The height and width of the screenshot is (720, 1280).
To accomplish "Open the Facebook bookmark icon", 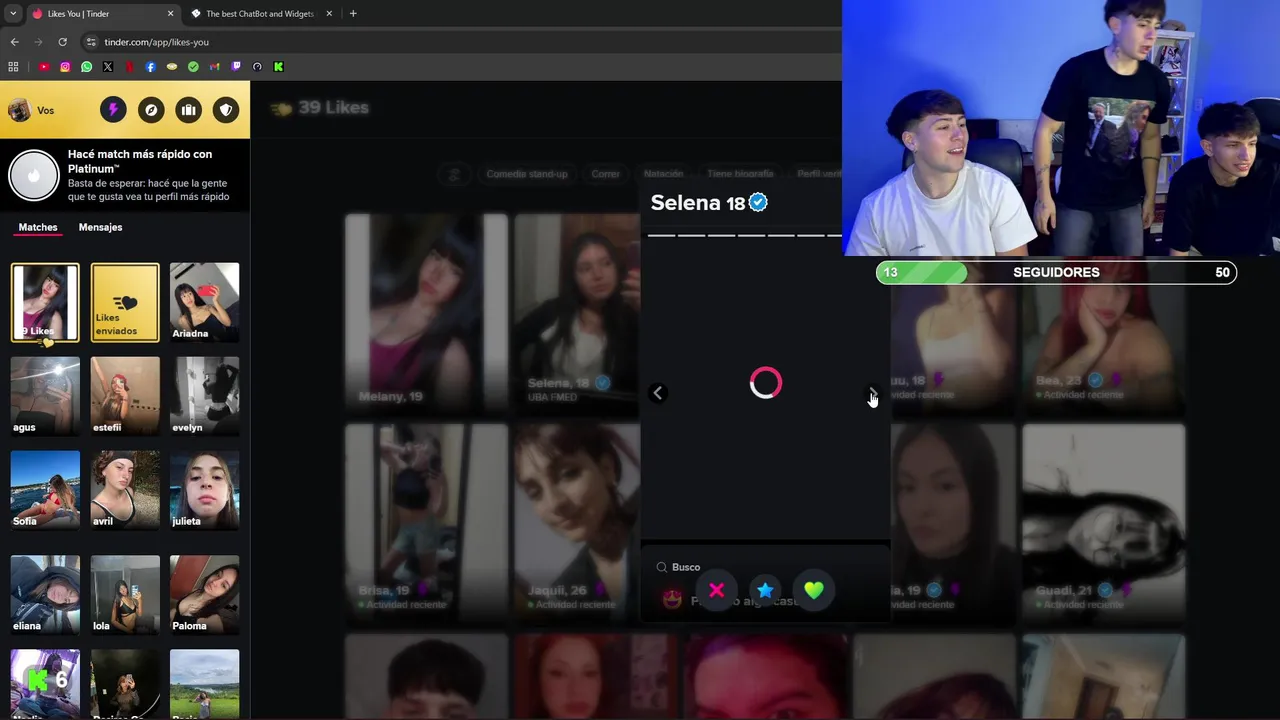I will coord(151,67).
